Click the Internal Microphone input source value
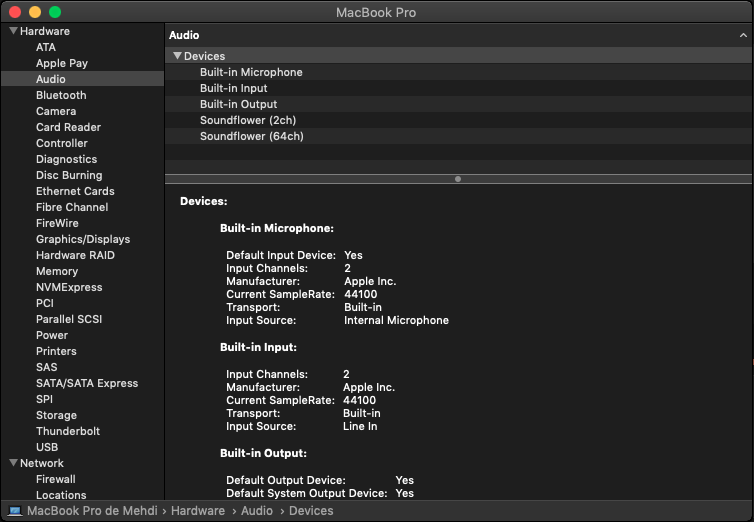 [x=396, y=320]
